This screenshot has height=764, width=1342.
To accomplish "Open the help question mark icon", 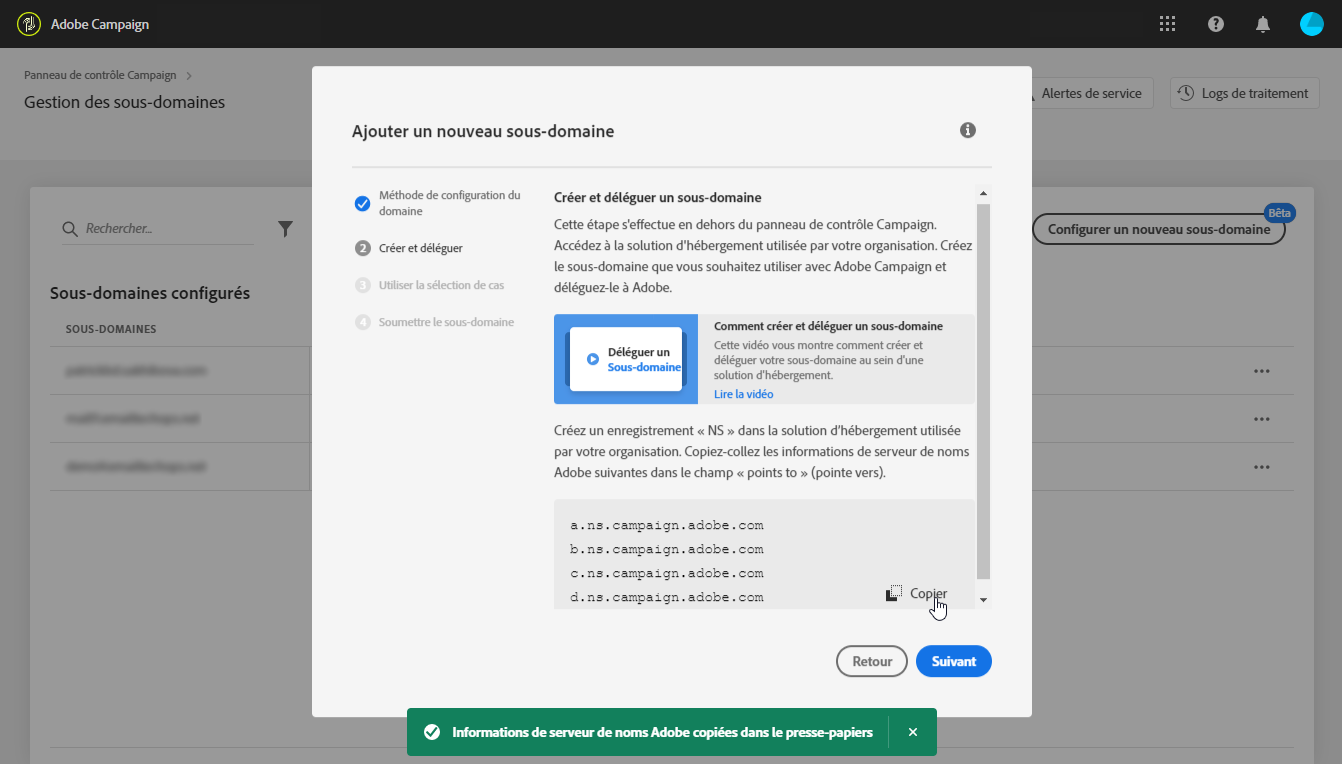I will (x=1216, y=24).
